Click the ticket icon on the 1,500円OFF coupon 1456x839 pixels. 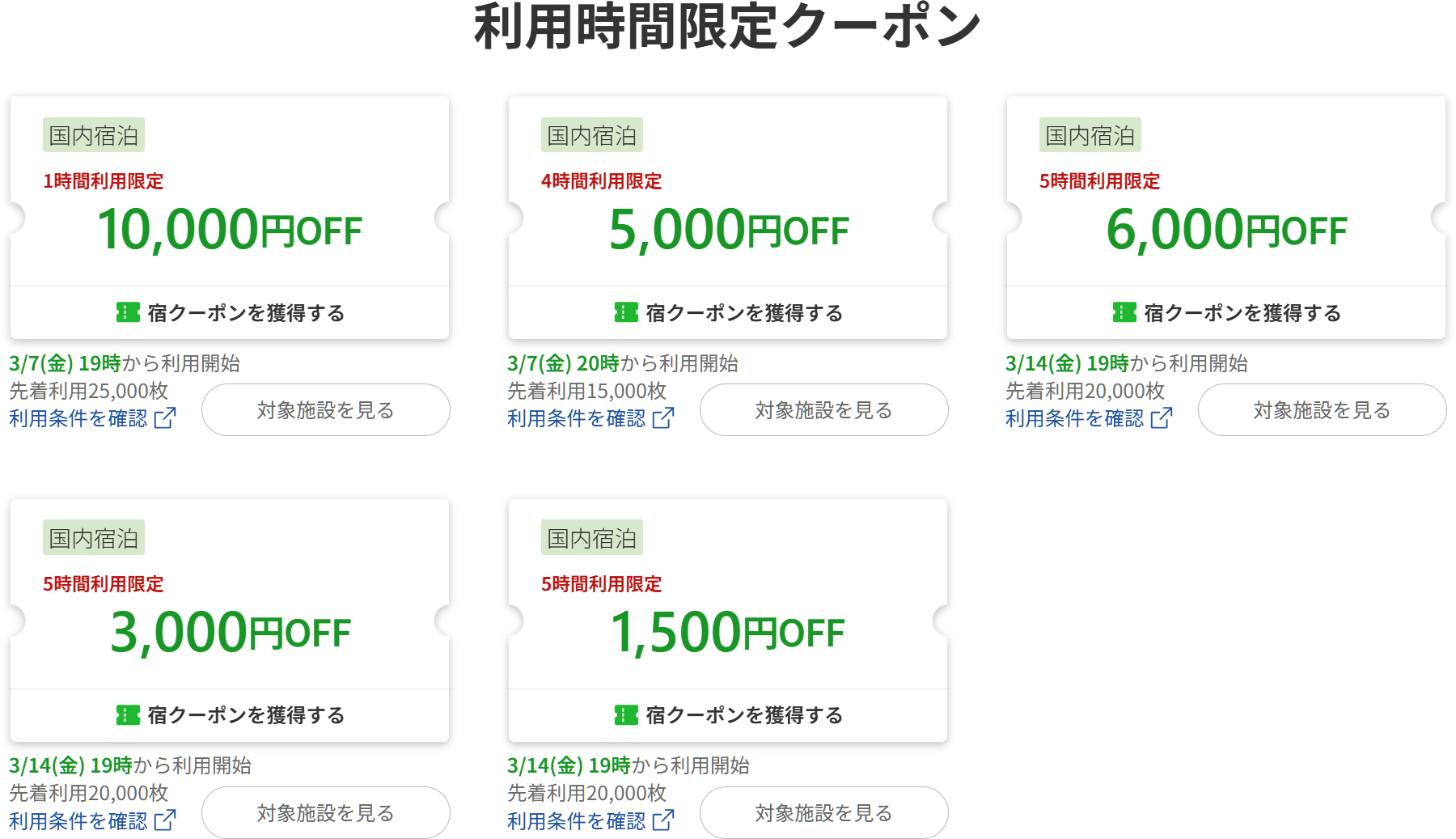click(625, 714)
